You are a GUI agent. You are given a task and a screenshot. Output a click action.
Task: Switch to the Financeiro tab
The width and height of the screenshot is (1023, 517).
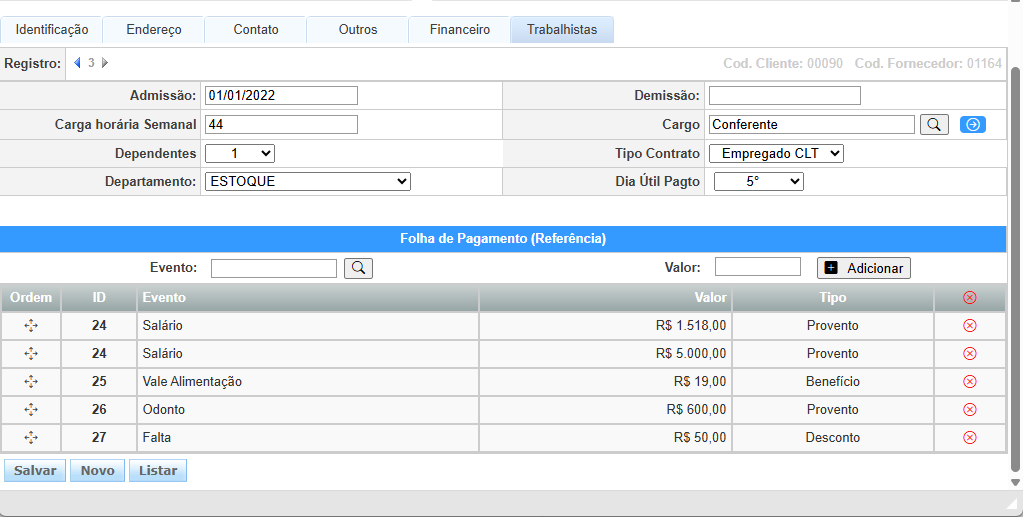[460, 30]
